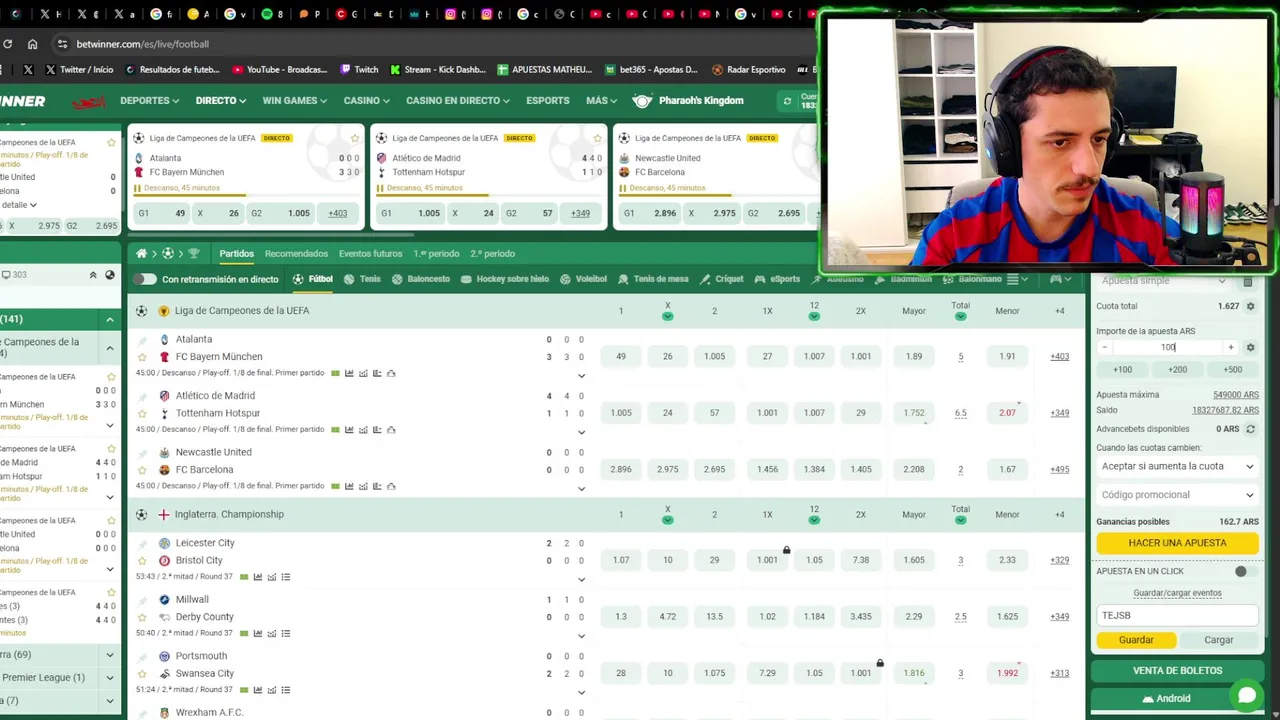Screen dimensions: 1280x720
Task: Click the Guardar button
Action: [1136, 640]
